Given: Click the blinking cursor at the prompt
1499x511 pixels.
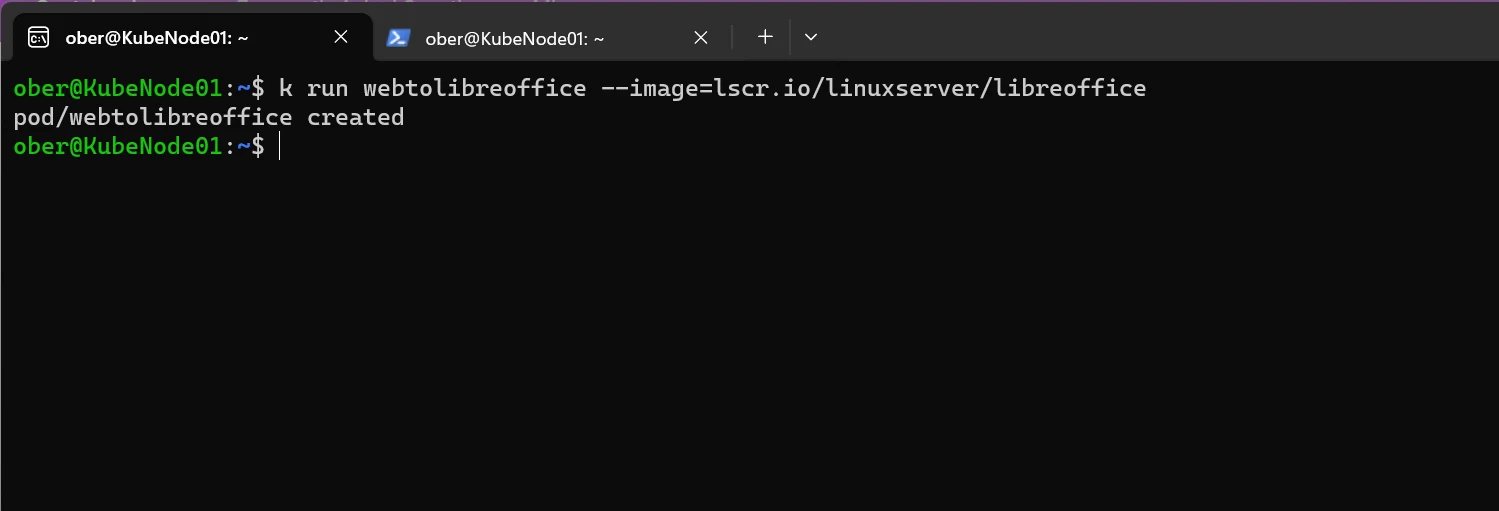Looking at the screenshot, I should [x=280, y=147].
